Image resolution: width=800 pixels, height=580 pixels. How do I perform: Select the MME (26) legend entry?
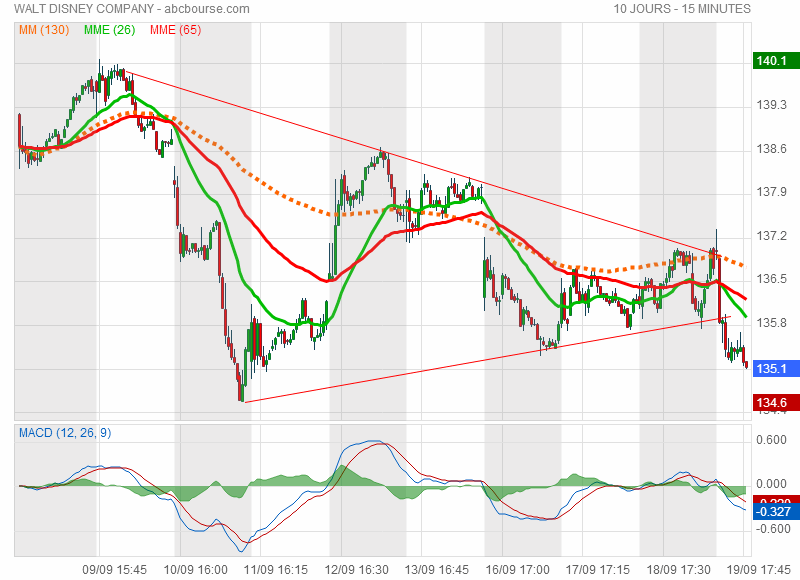pos(110,30)
